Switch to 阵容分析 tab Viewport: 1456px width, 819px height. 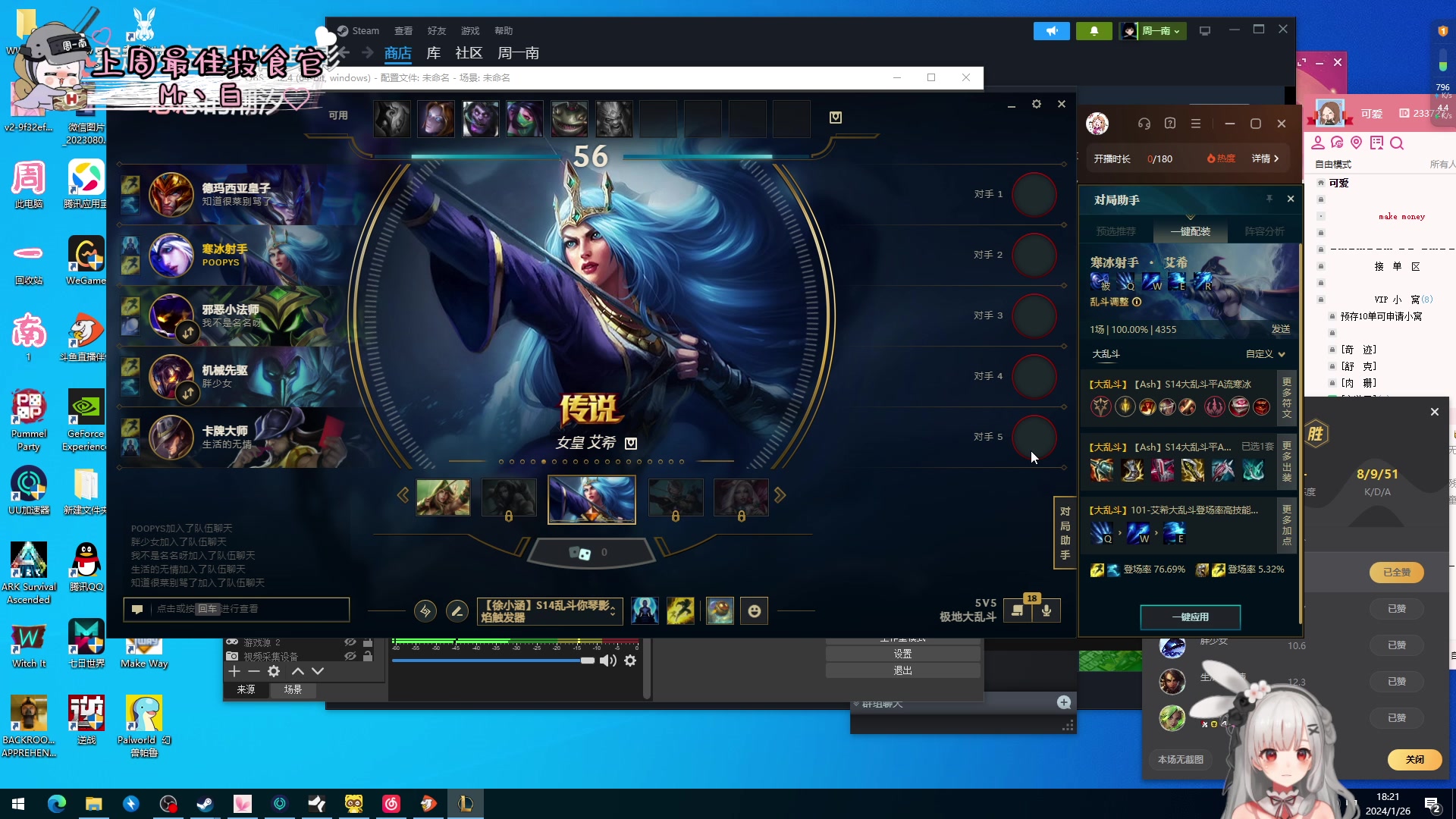click(x=1264, y=231)
